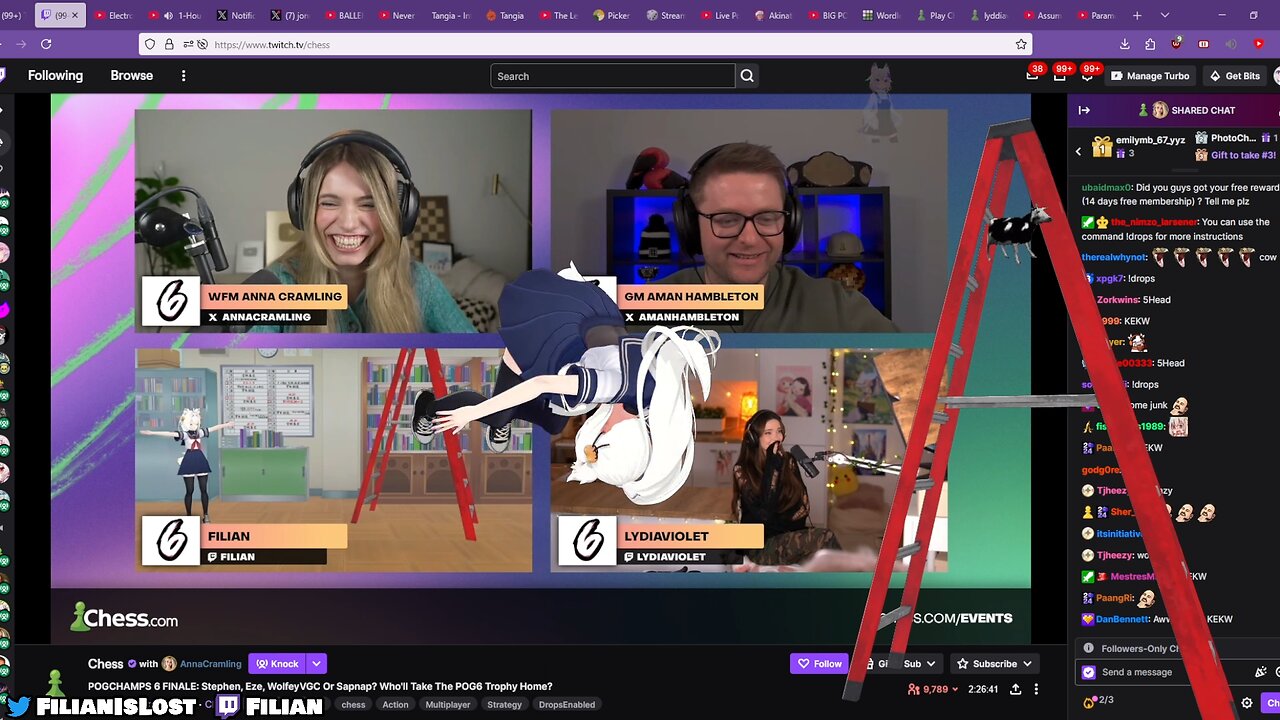
Task: Click the Strategy tag
Action: pyautogui.click(x=504, y=704)
